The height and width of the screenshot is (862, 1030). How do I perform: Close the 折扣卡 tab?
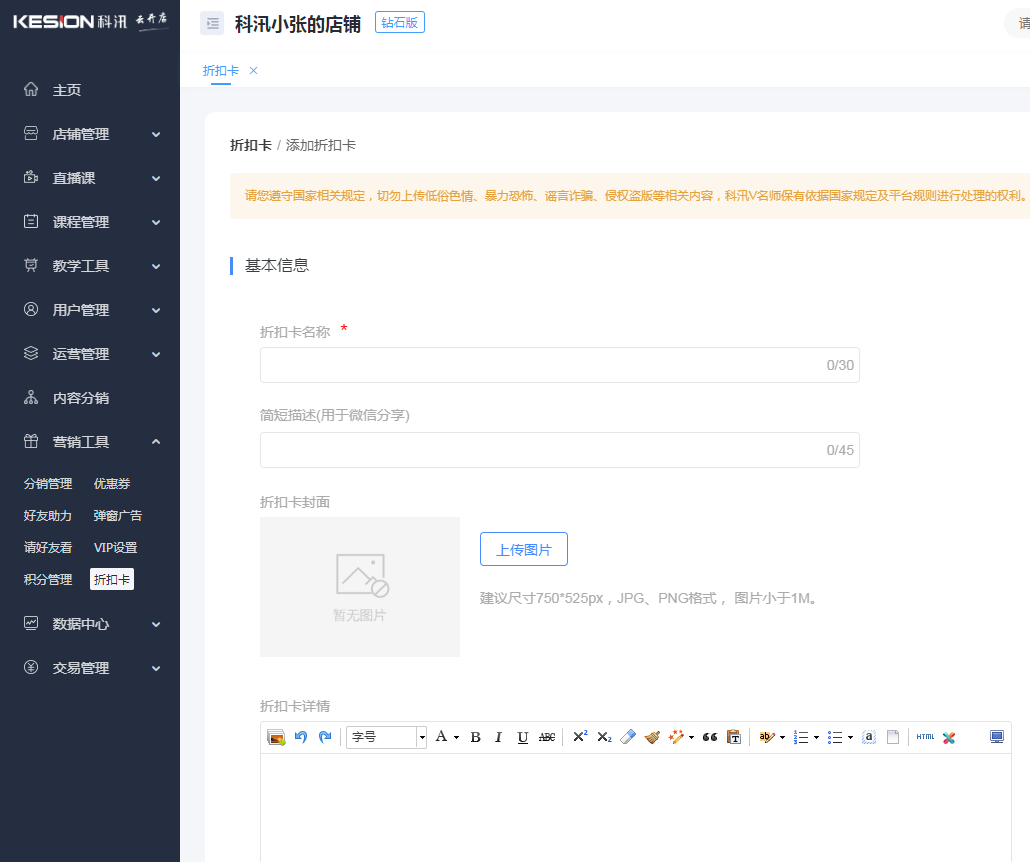click(x=253, y=71)
